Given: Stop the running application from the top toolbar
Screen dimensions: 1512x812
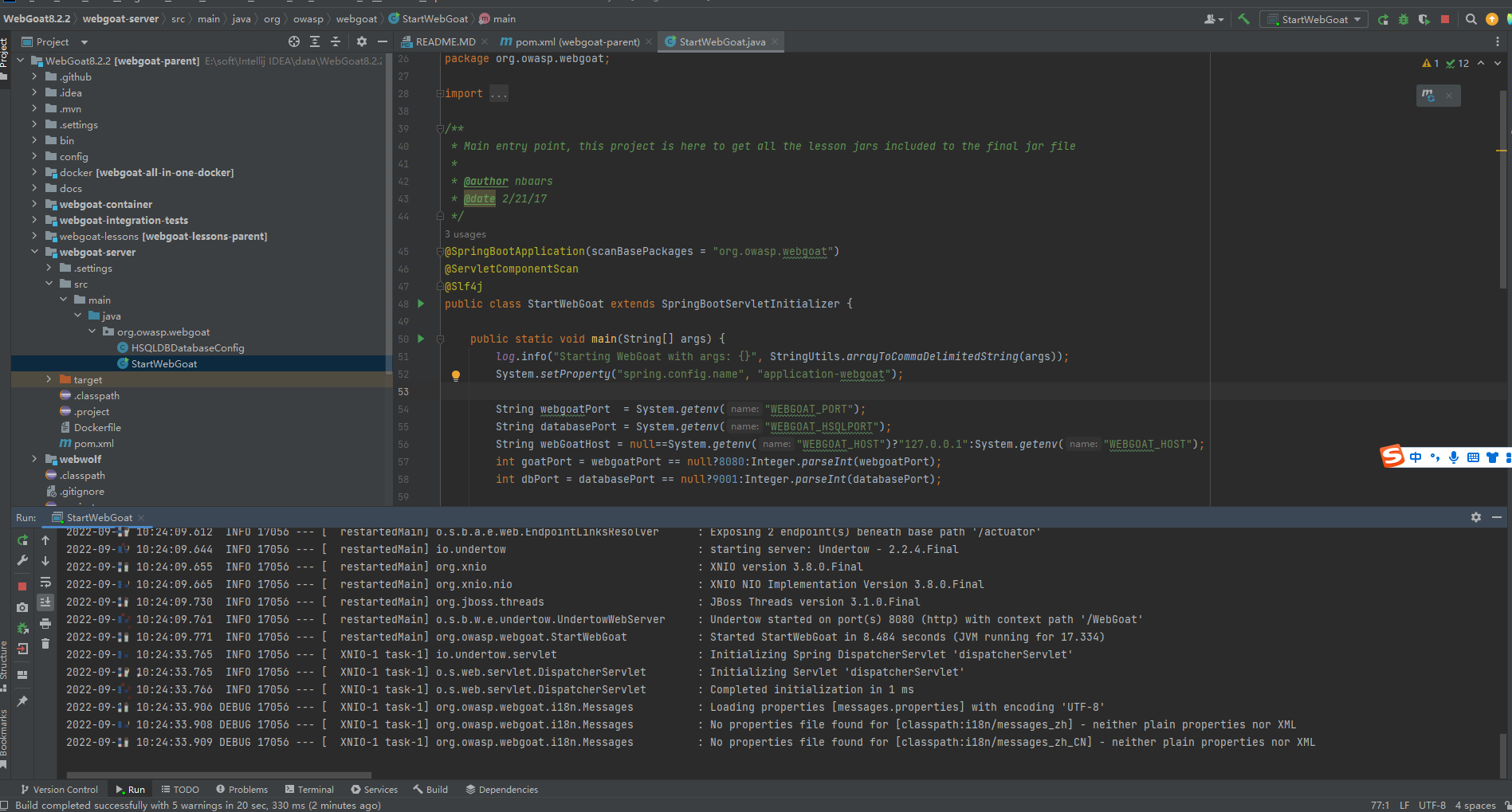Looking at the screenshot, I should coord(1445,19).
